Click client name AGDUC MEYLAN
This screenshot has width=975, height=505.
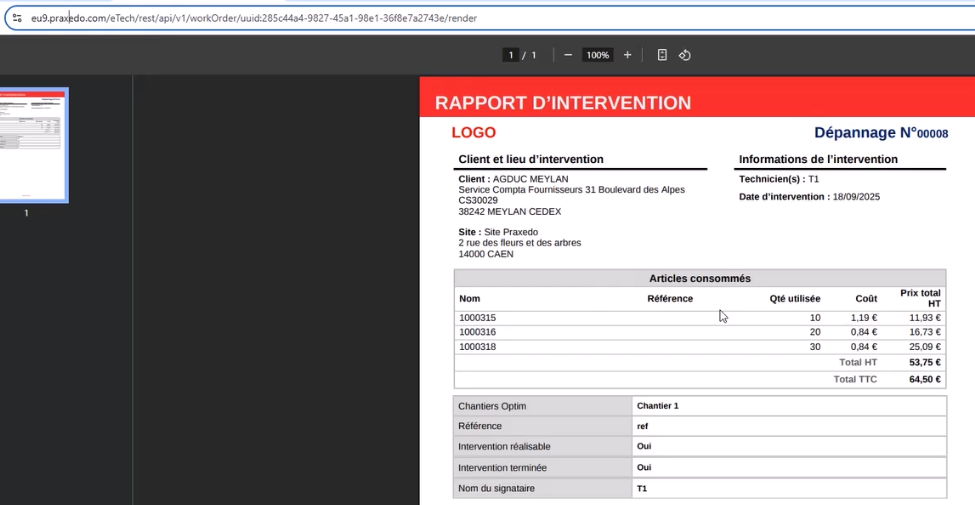tap(530, 179)
